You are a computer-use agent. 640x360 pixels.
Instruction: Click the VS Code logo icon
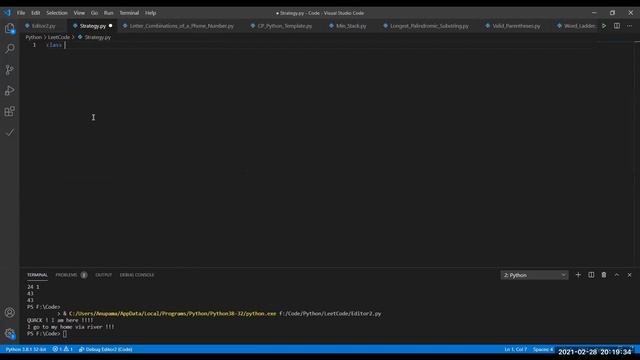click(x=7, y=13)
